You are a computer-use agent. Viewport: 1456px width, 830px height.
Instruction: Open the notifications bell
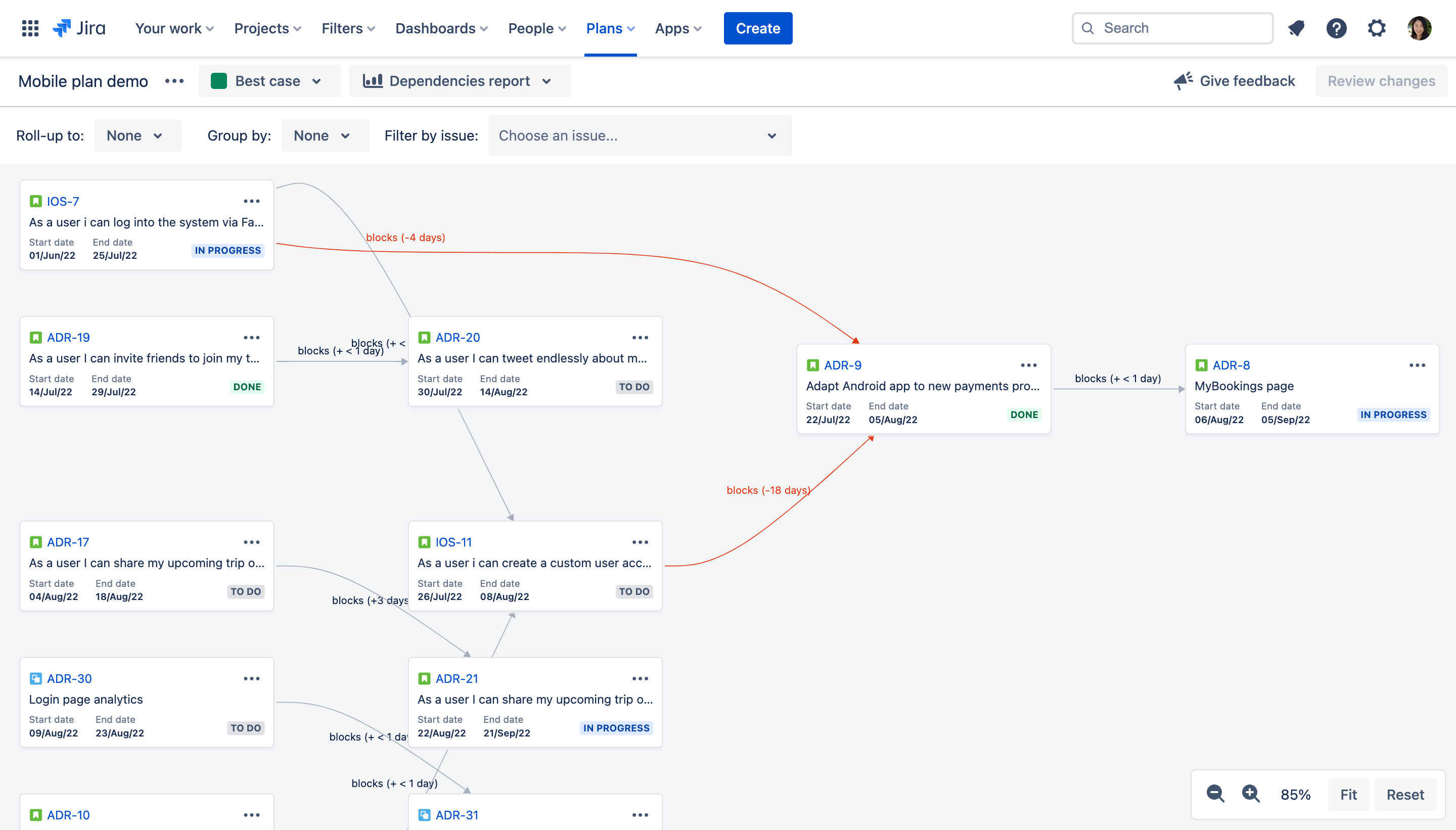click(x=1296, y=28)
